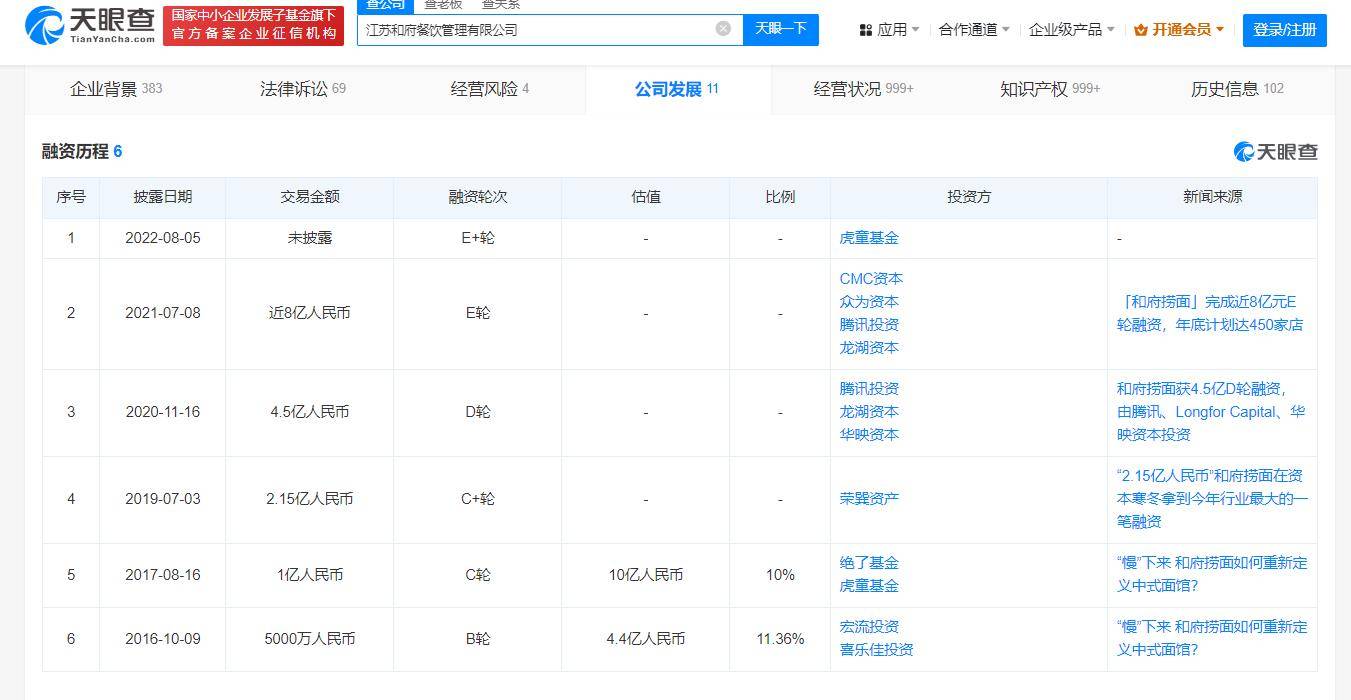Open the 企业级产品 dropdown menu
Screen dimensions: 1351x700
(x=1067, y=30)
